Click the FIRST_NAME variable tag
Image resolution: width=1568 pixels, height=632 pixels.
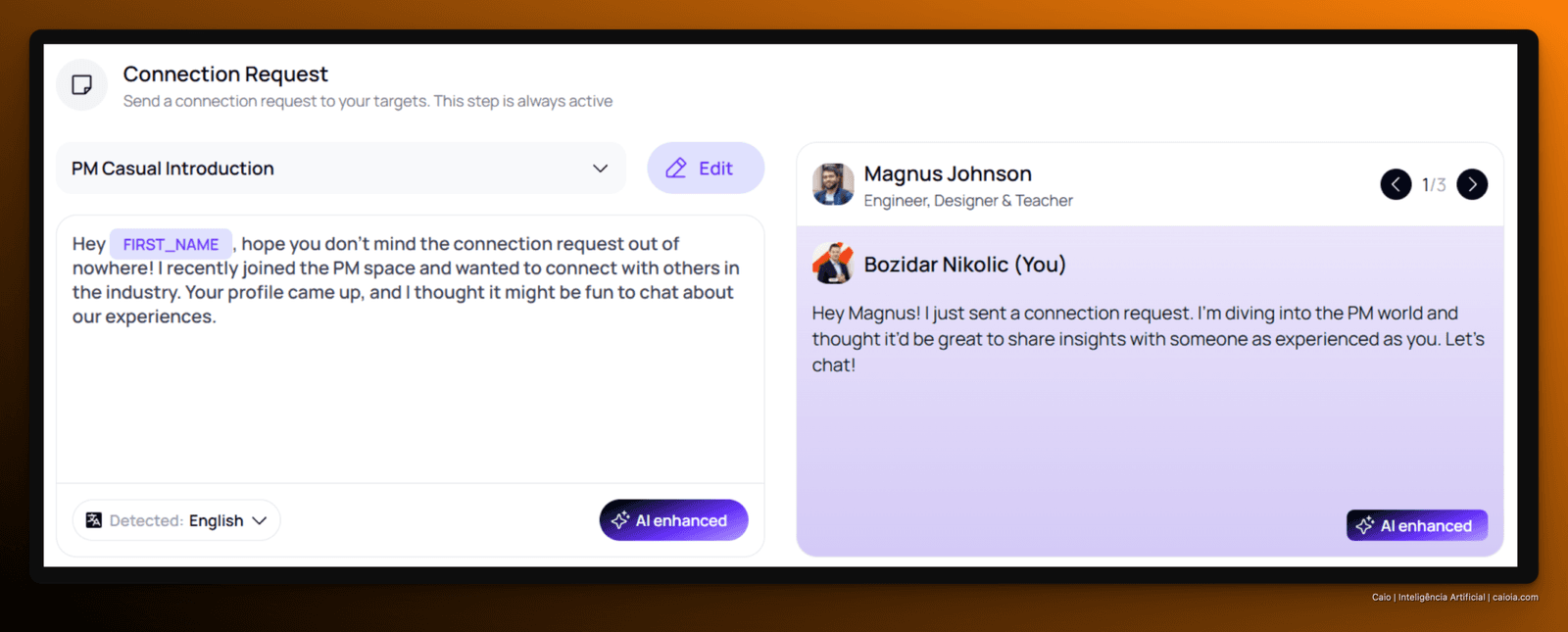tap(171, 244)
